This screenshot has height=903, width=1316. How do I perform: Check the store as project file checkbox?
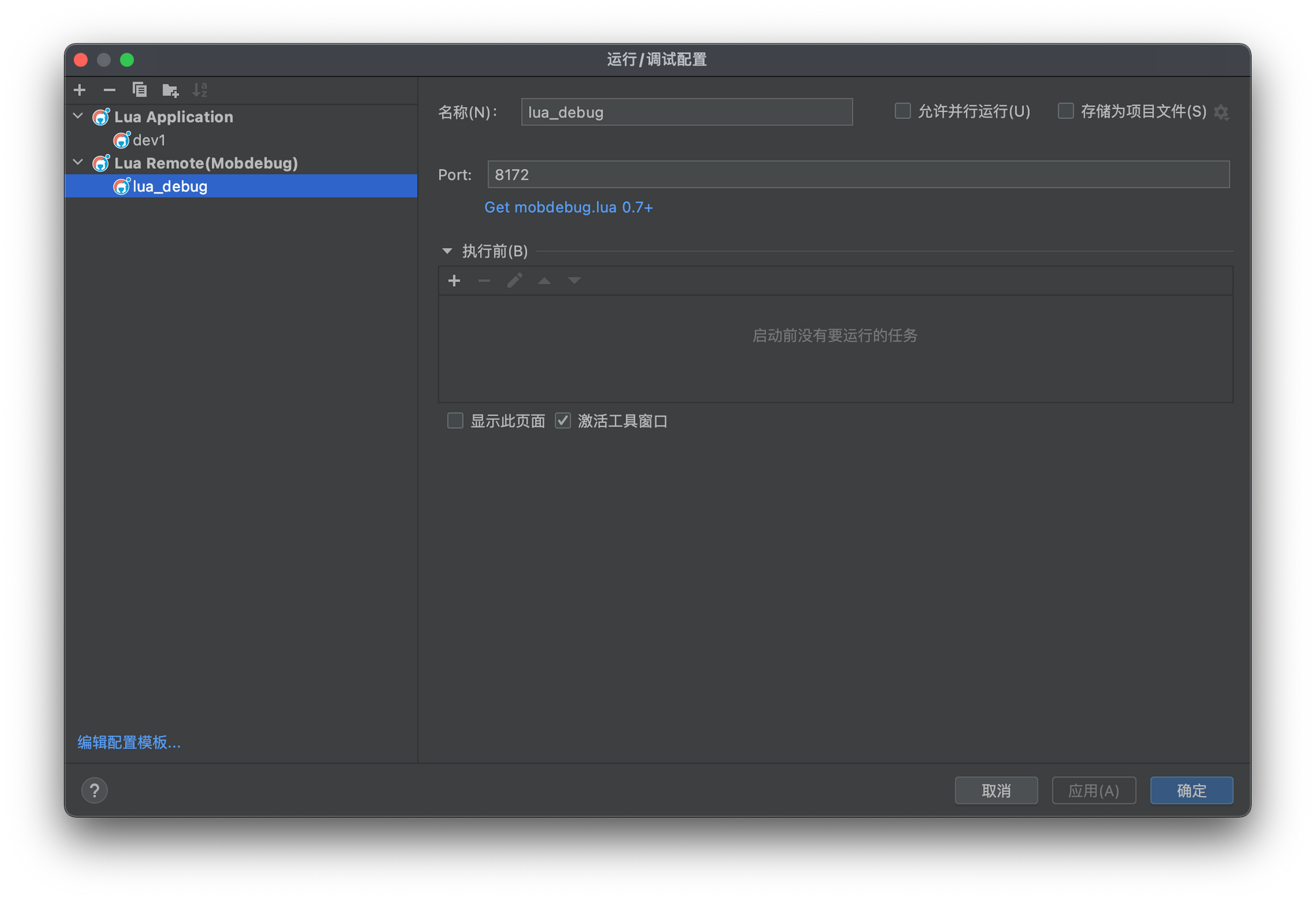1065,111
